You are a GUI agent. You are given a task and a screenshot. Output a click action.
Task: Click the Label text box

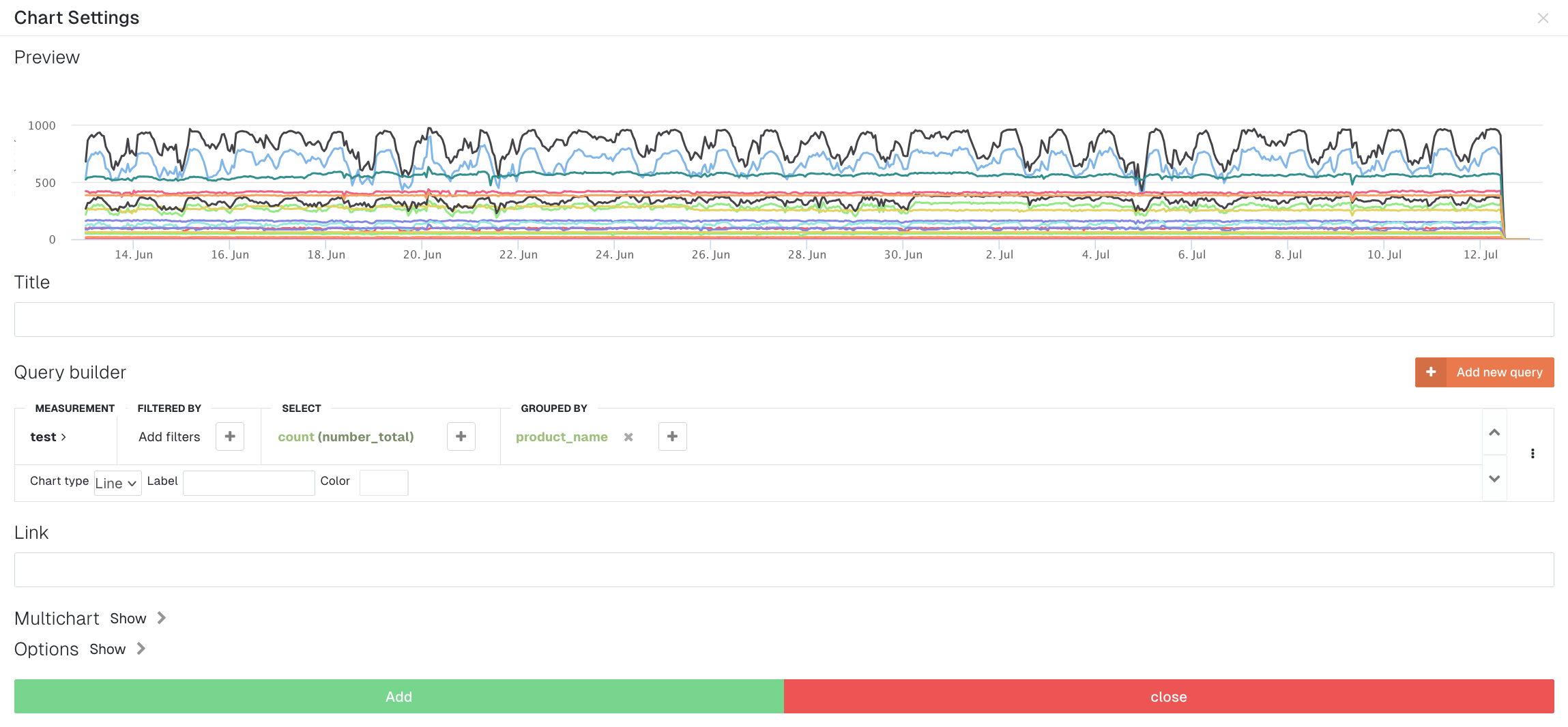[248, 483]
